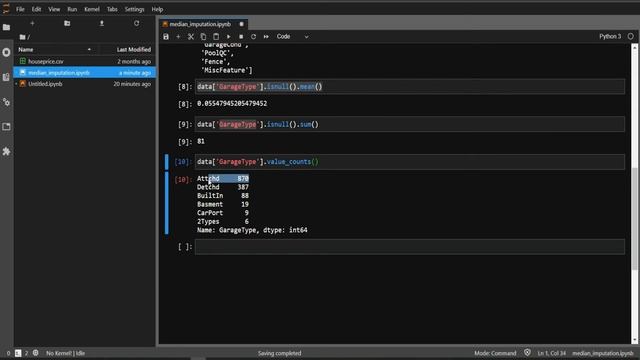Open the Kernel menu

pos(92,9)
